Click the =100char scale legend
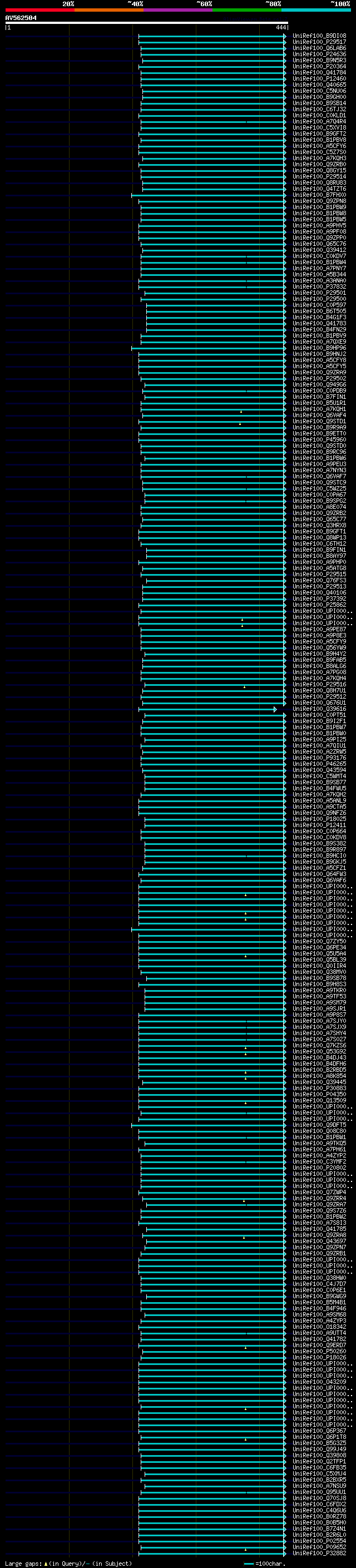This screenshot has width=356, height=1568. 264,1563
